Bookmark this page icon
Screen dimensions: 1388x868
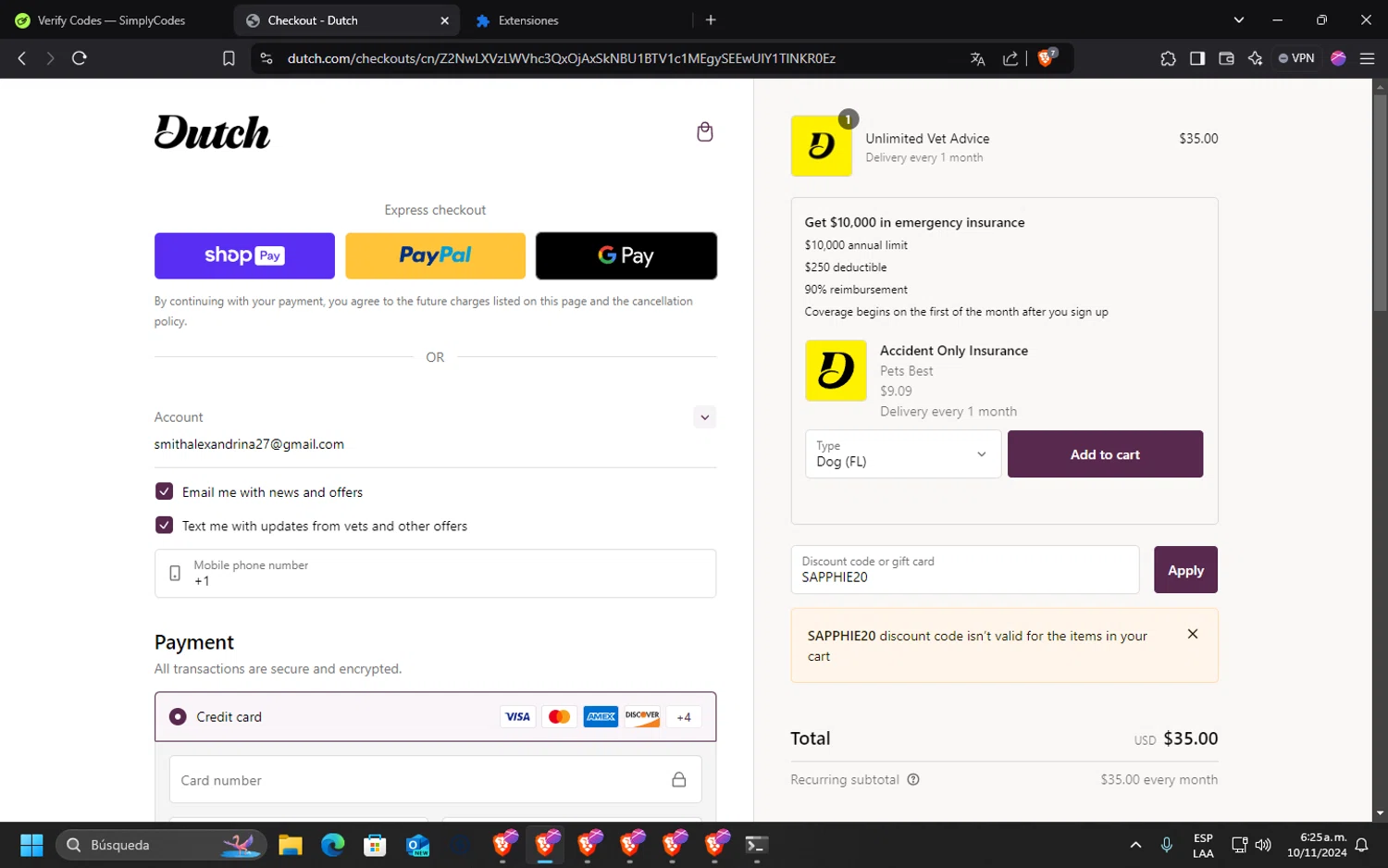pyautogui.click(x=229, y=58)
